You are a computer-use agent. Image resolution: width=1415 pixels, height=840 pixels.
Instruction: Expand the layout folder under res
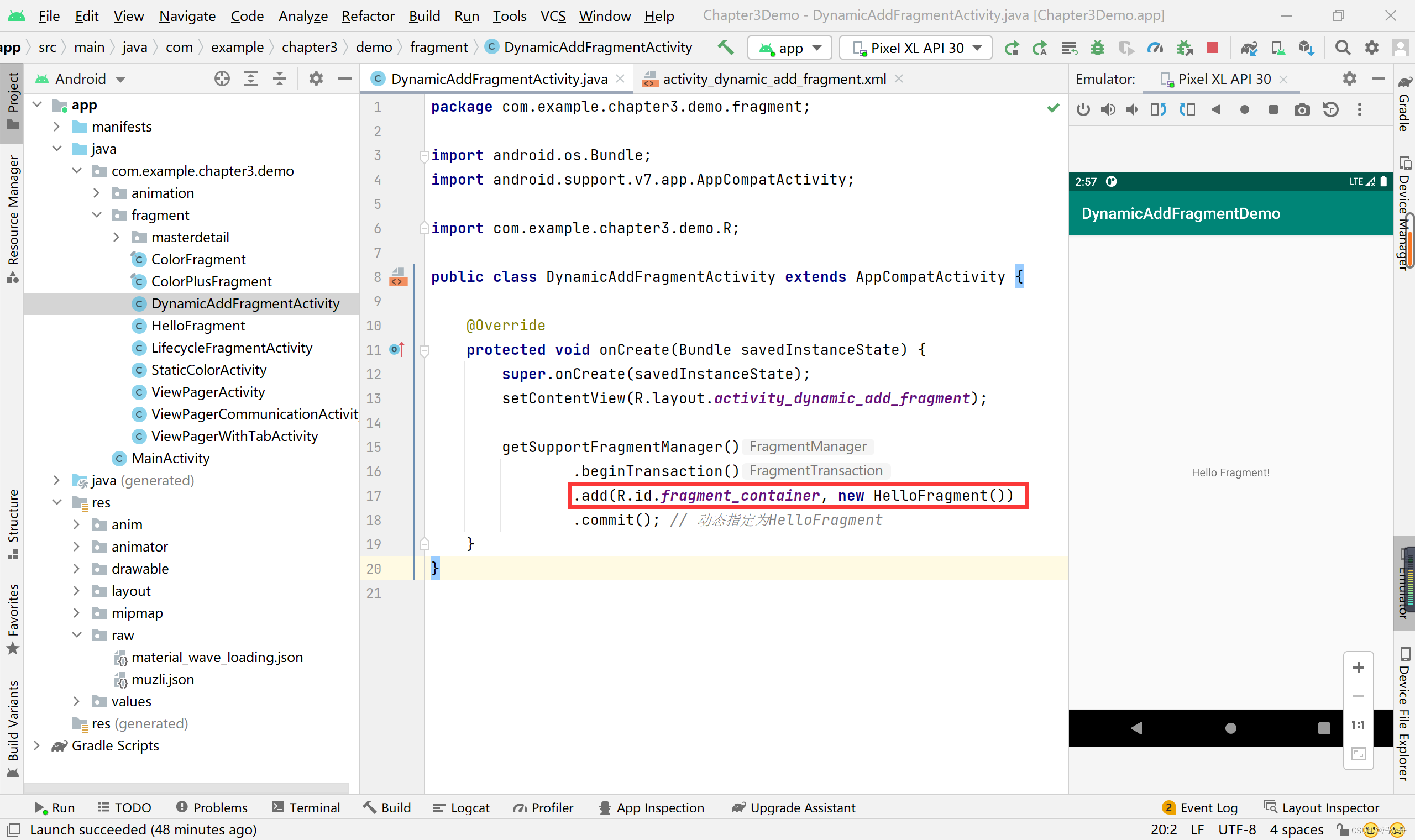76,591
